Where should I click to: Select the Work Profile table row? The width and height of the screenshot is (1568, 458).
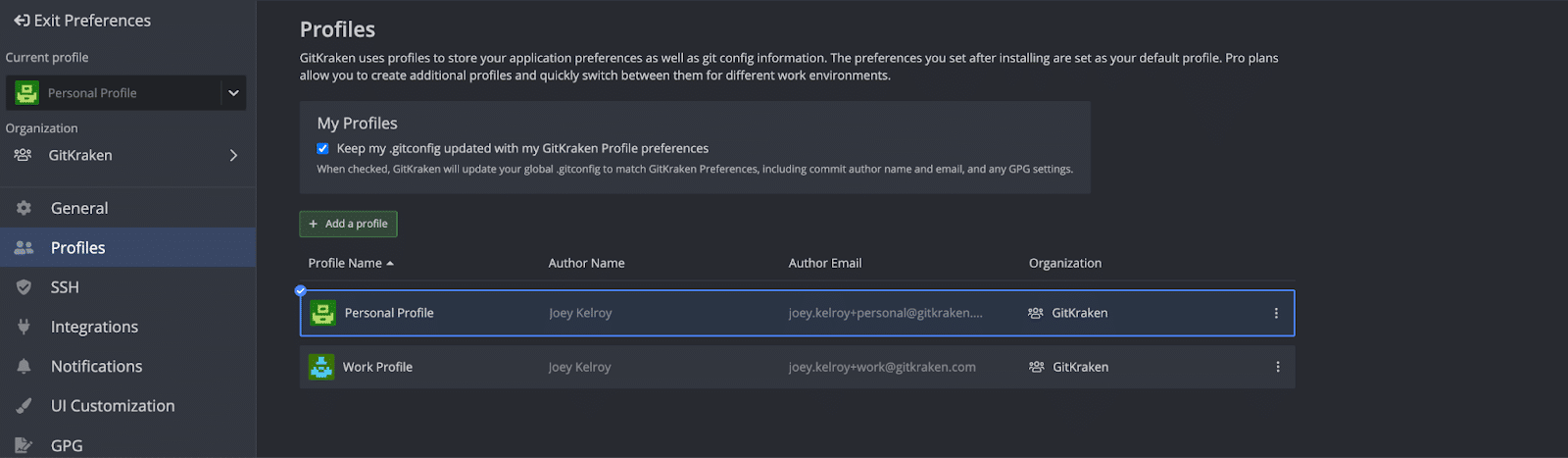coord(797,367)
